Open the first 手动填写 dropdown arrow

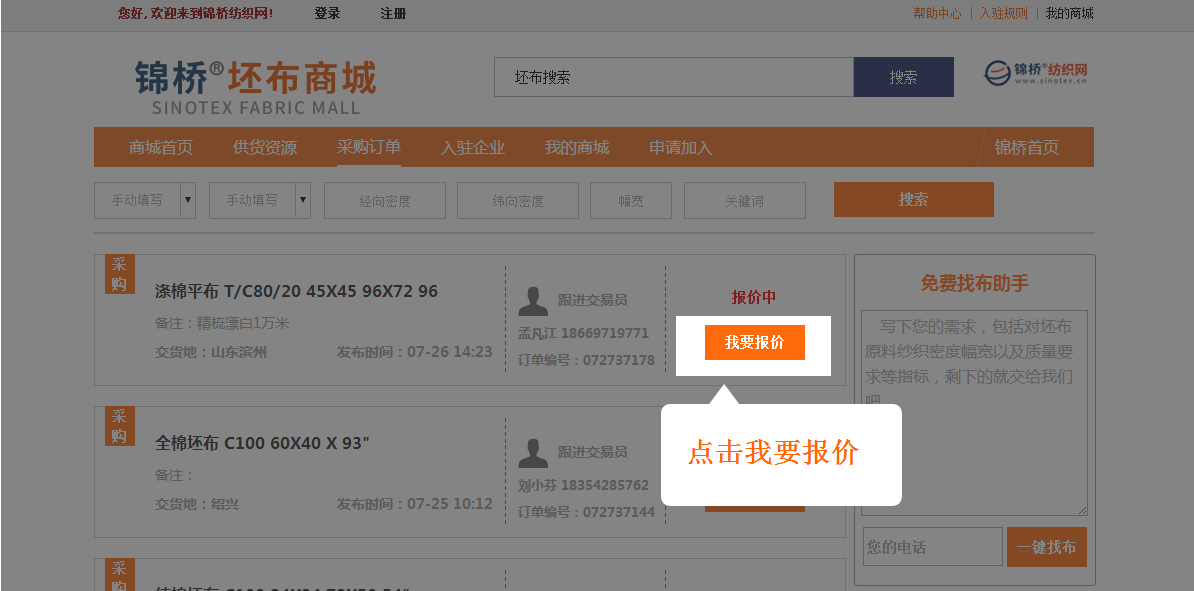(x=187, y=200)
